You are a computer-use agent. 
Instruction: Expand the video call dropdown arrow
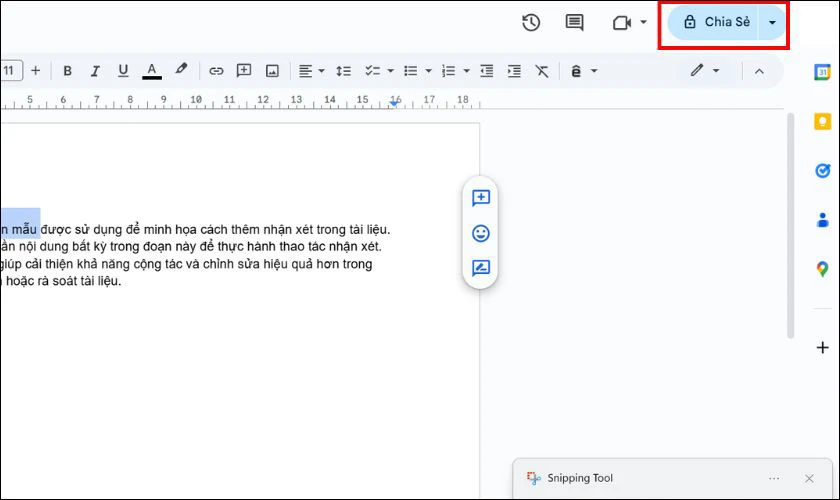pos(643,23)
